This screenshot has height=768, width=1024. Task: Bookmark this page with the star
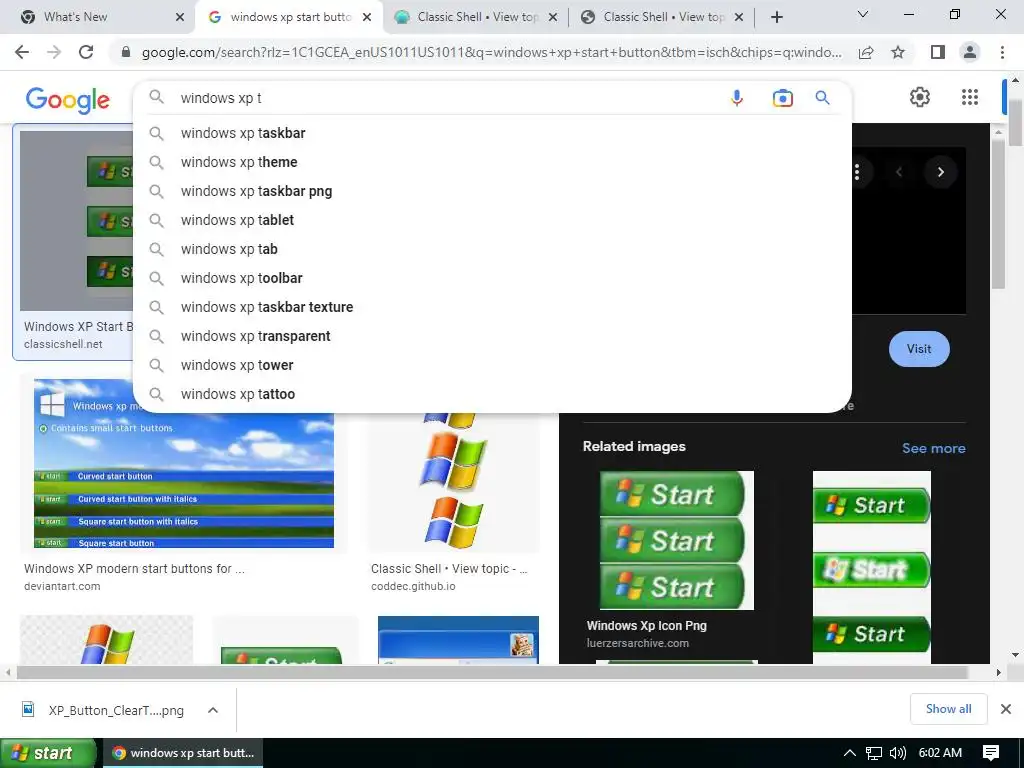coord(898,52)
